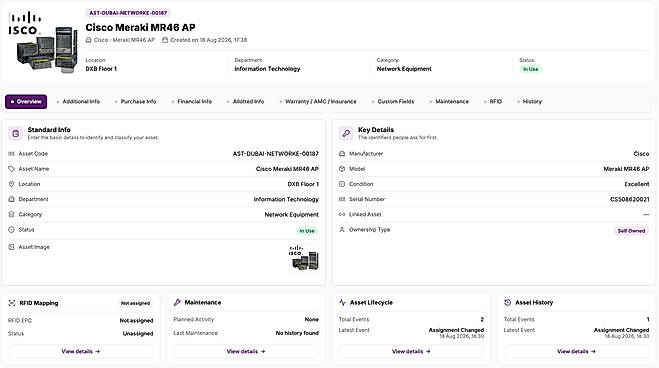Screen dimensions: 659x368
Task: Click the Linked Asset link icon
Action: pyautogui.click(x=342, y=214)
